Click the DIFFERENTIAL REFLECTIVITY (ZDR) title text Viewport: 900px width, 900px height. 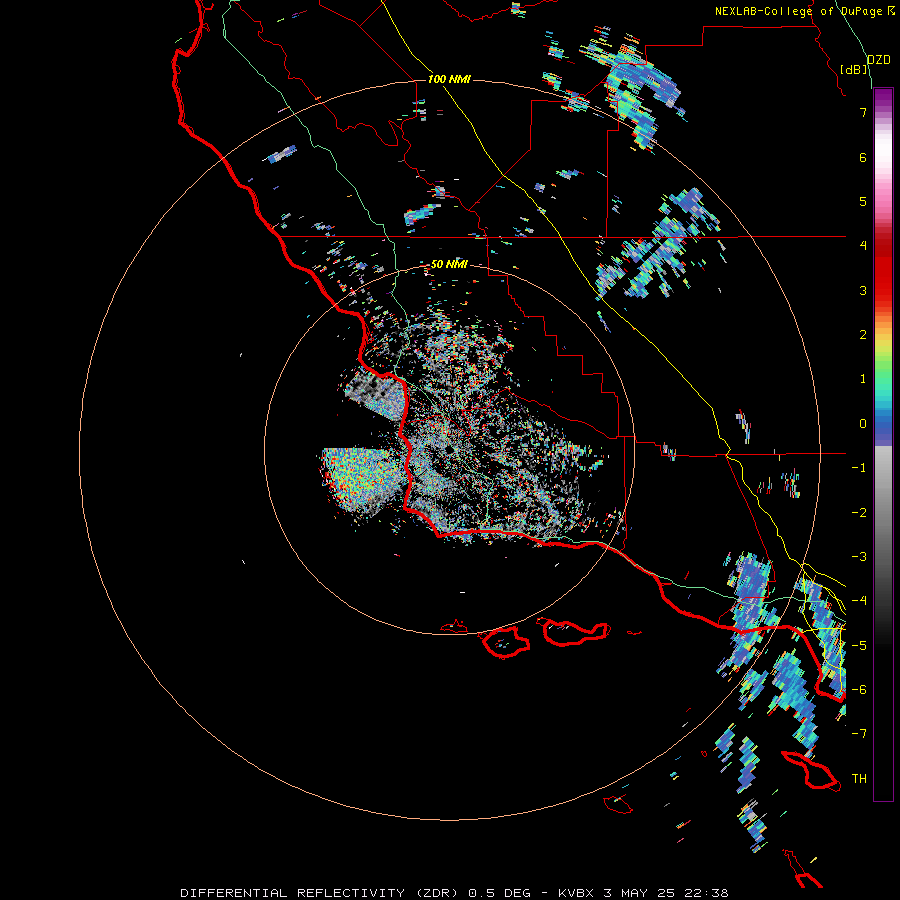pyautogui.click(x=321, y=893)
